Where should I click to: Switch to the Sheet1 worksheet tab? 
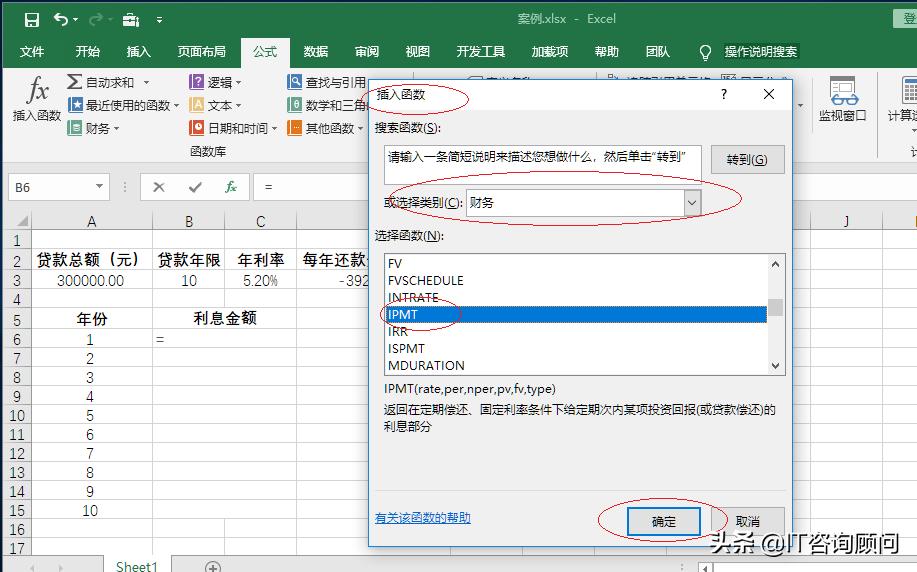click(137, 566)
